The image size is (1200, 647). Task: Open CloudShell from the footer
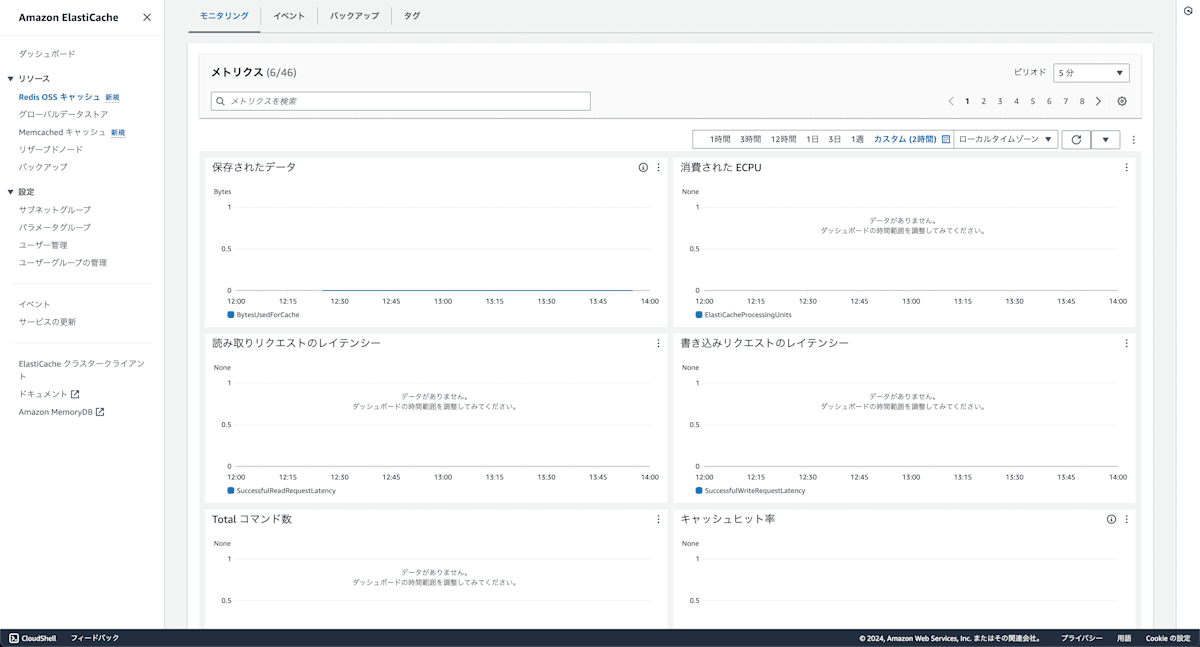33,638
